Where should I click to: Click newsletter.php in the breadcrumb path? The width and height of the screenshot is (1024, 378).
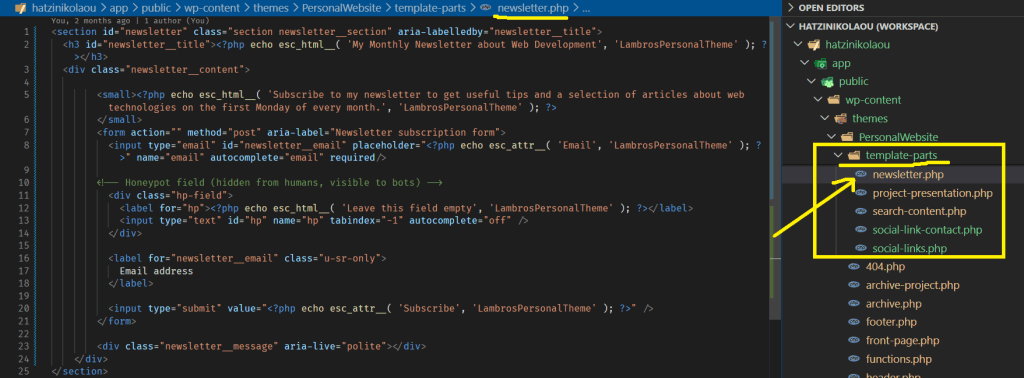click(x=533, y=8)
